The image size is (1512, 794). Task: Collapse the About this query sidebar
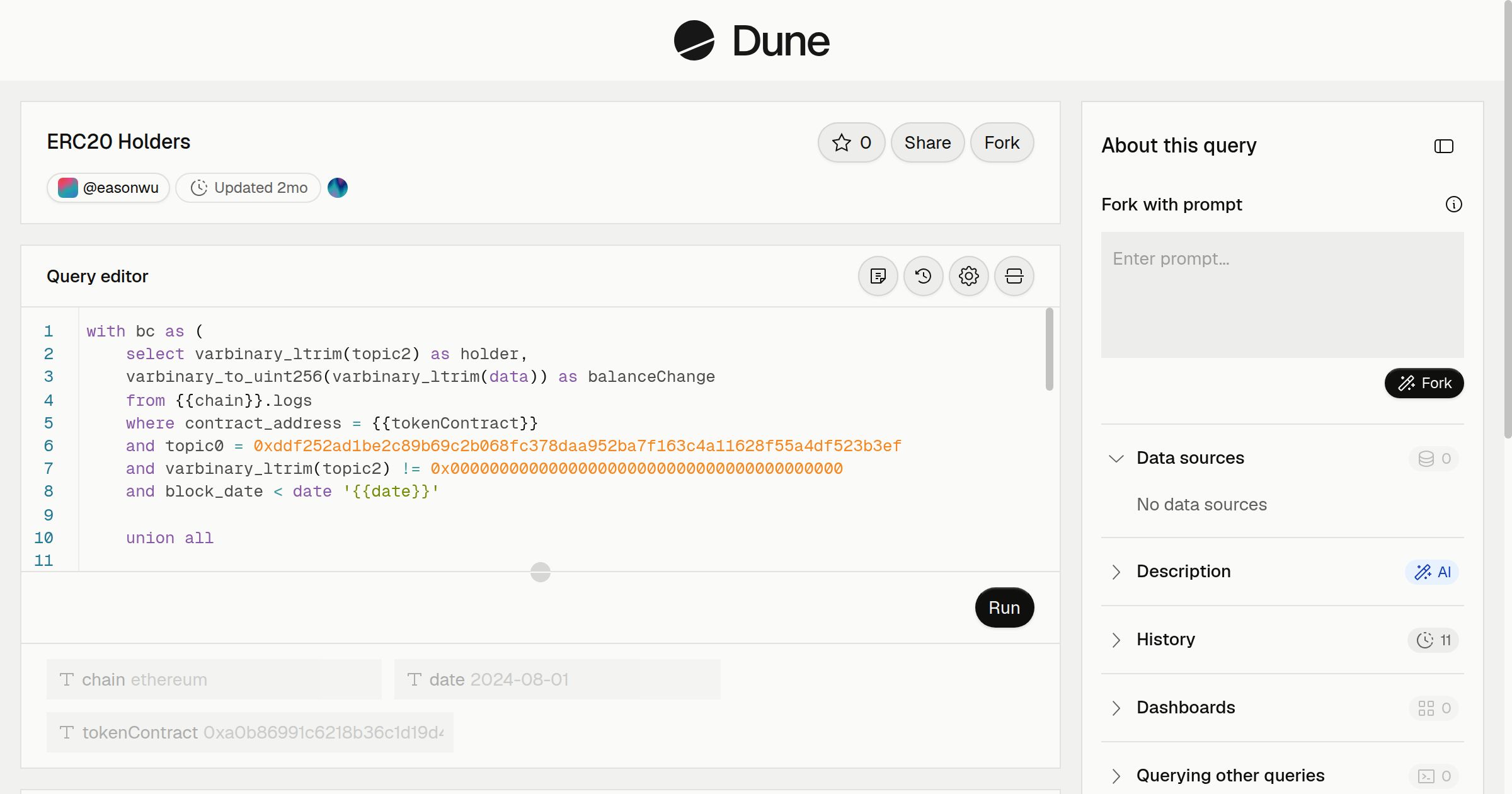pyautogui.click(x=1444, y=146)
